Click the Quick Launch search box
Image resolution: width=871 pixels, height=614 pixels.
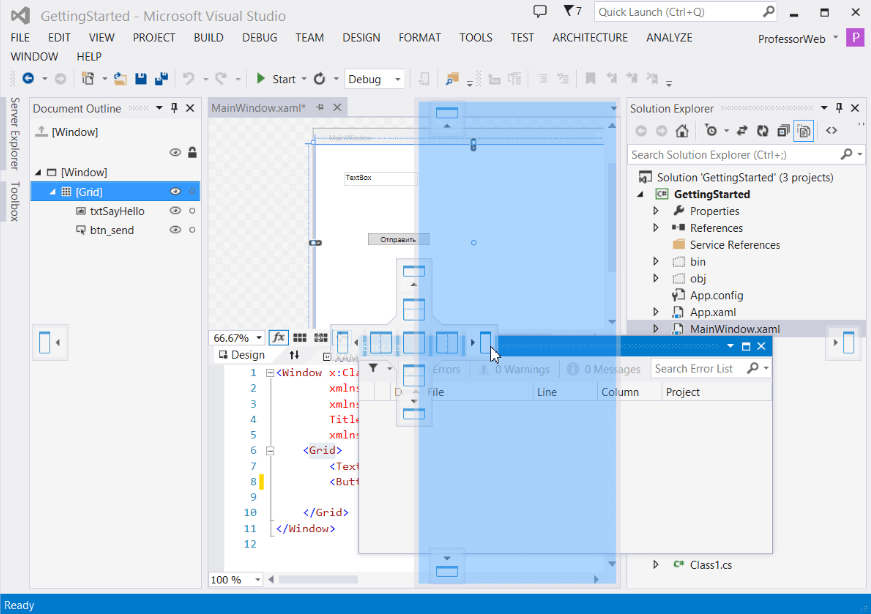point(685,12)
